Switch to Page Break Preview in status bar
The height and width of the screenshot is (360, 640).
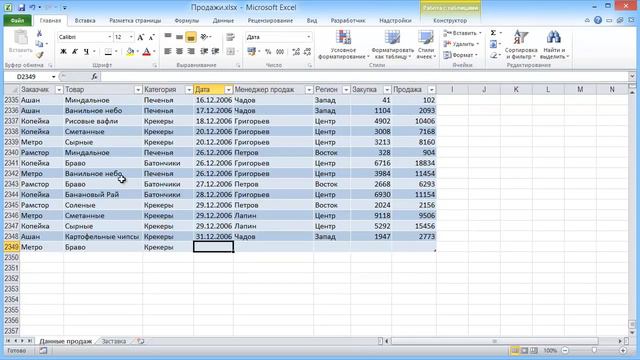click(533, 351)
